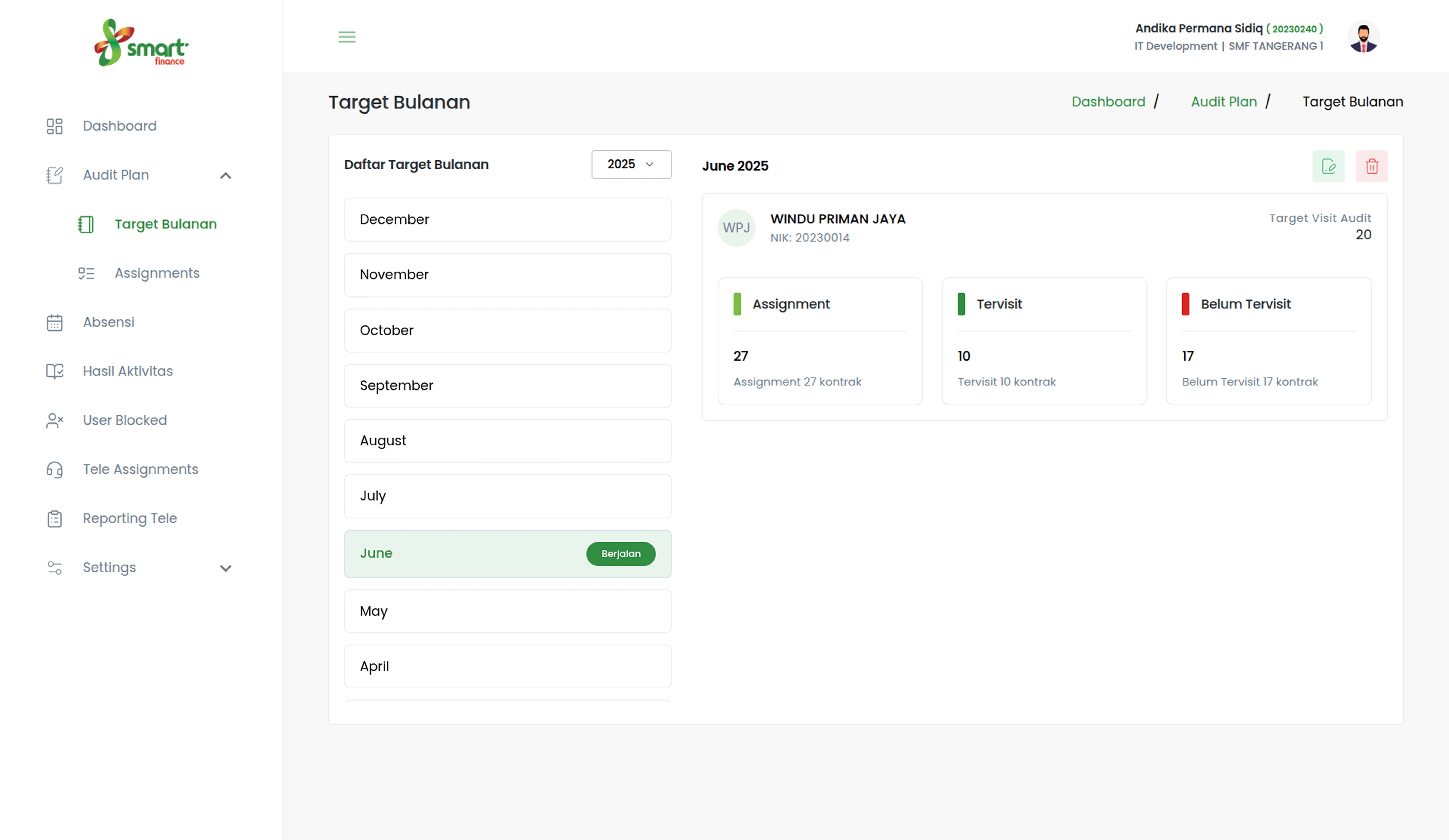
Task: Open User Blocked menu item
Action: pyautogui.click(x=125, y=420)
